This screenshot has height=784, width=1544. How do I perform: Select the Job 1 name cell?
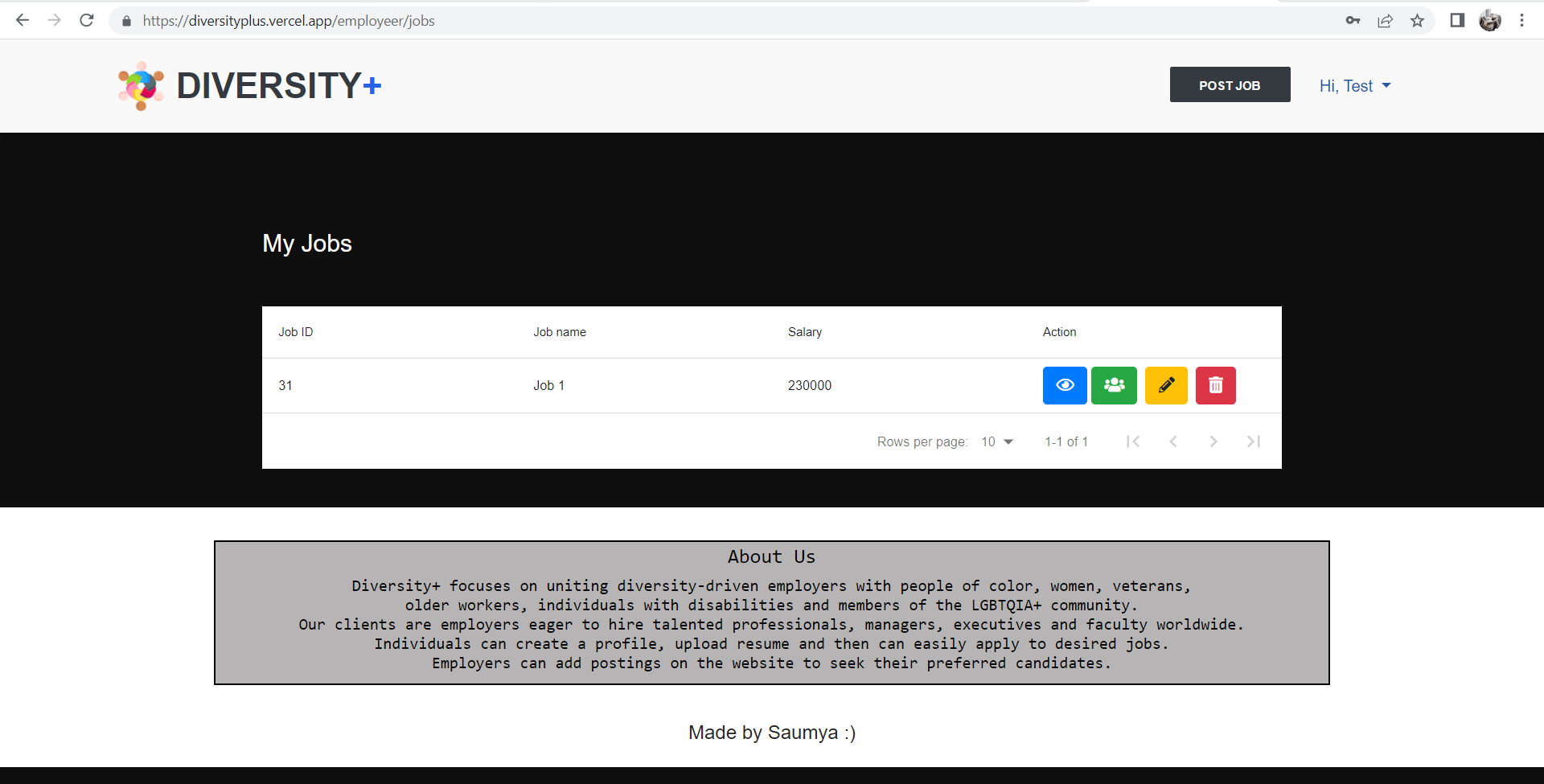(x=549, y=386)
